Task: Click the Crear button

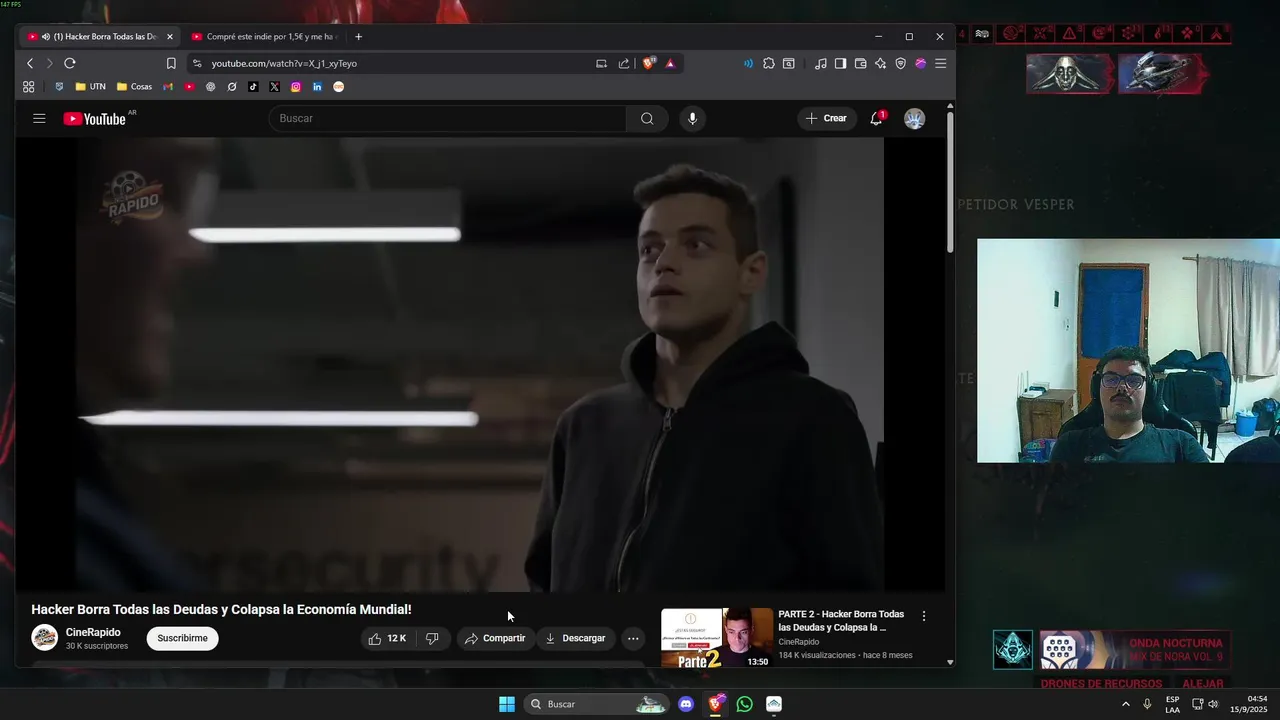Action: [826, 118]
